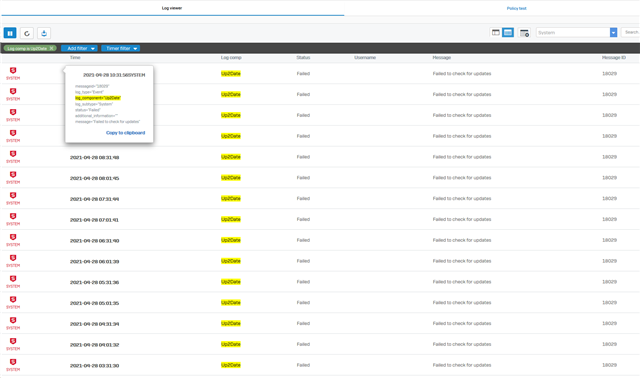640x378 pixels.
Task: Expand the System log module dropdown arrow
Action: (x=613, y=33)
